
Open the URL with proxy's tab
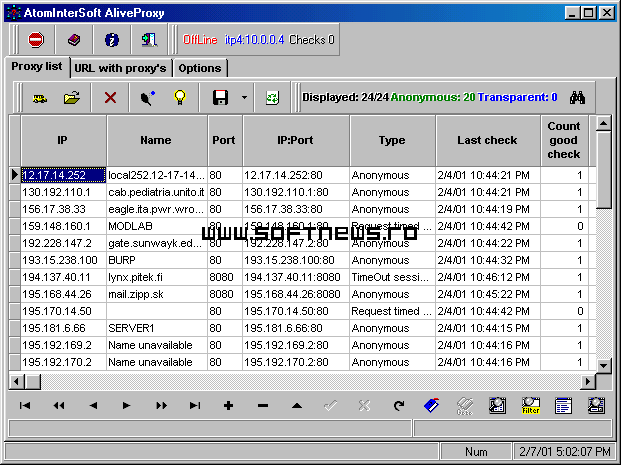[120, 68]
